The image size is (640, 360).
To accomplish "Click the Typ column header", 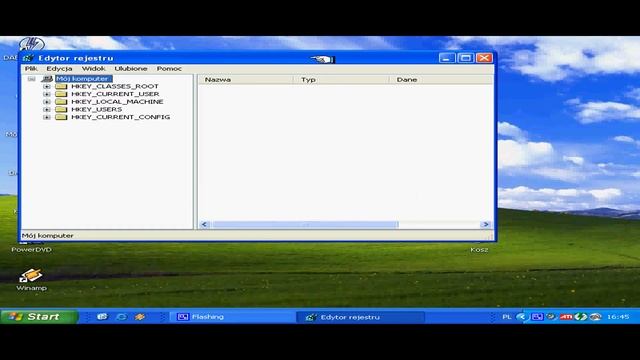I will point(341,80).
